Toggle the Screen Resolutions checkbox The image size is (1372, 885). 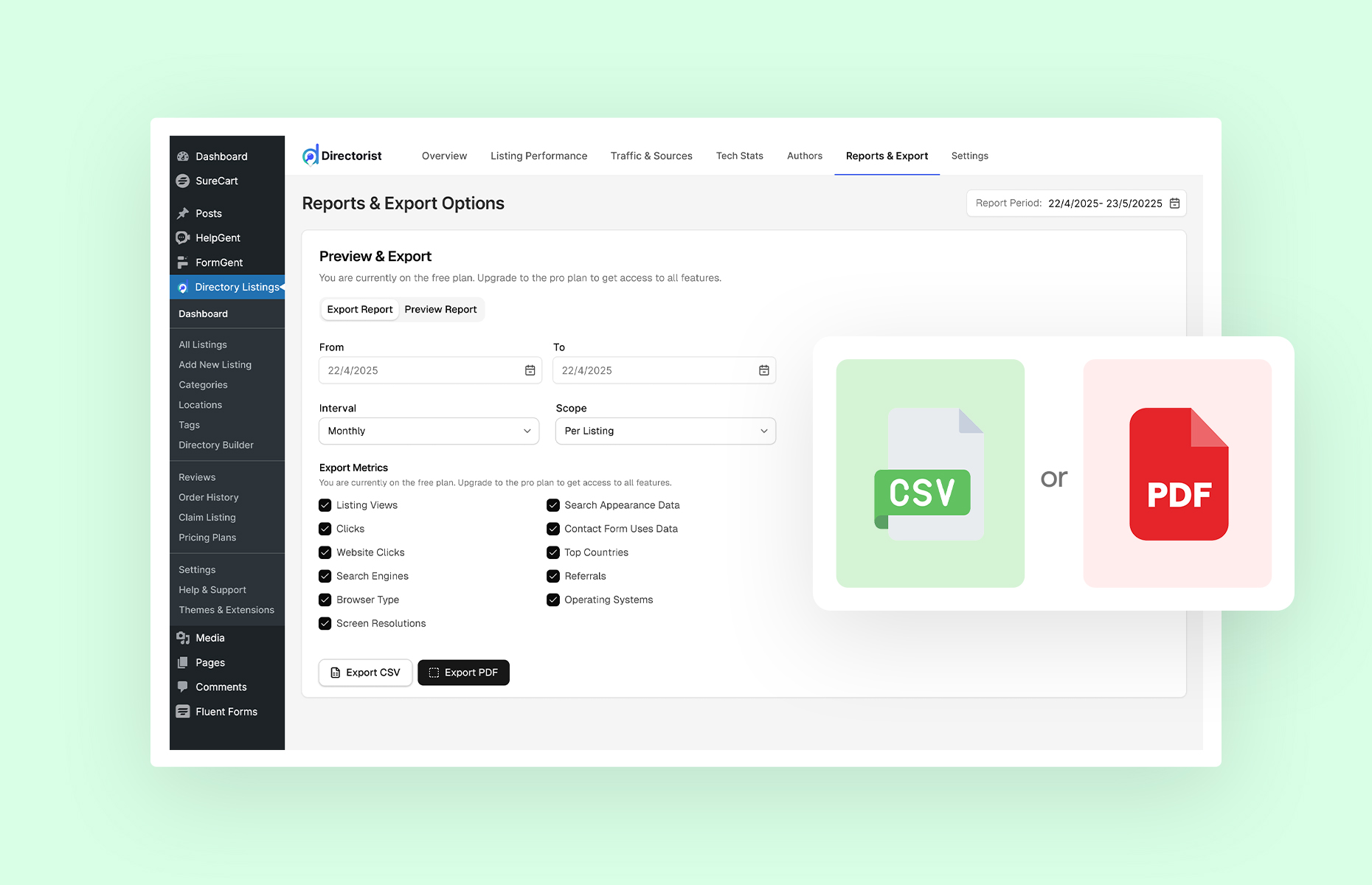click(325, 623)
